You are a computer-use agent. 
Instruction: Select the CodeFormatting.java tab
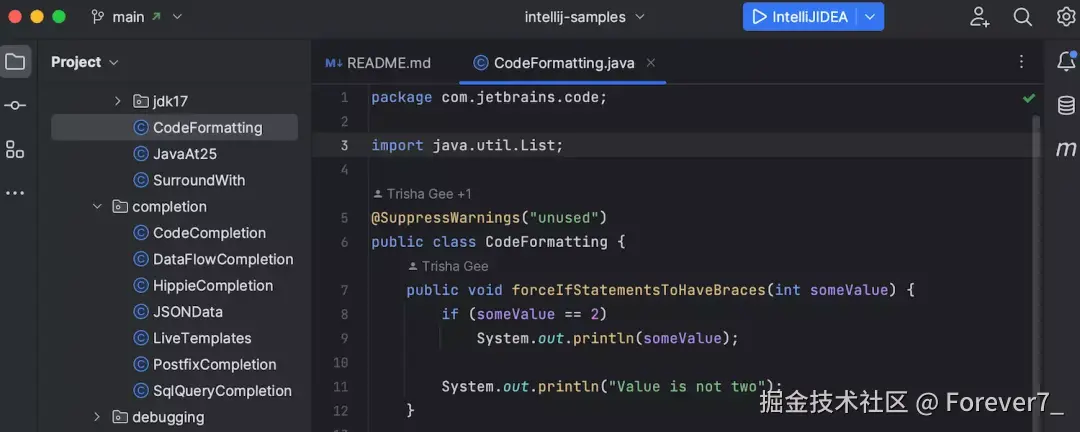click(563, 63)
